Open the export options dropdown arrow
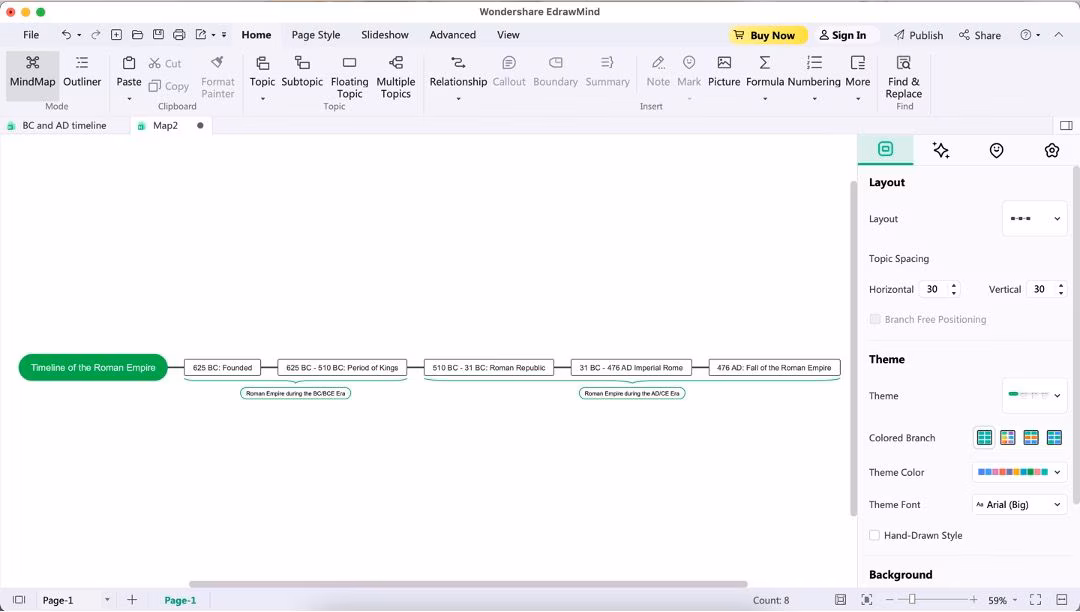1080x612 pixels. (x=214, y=34)
